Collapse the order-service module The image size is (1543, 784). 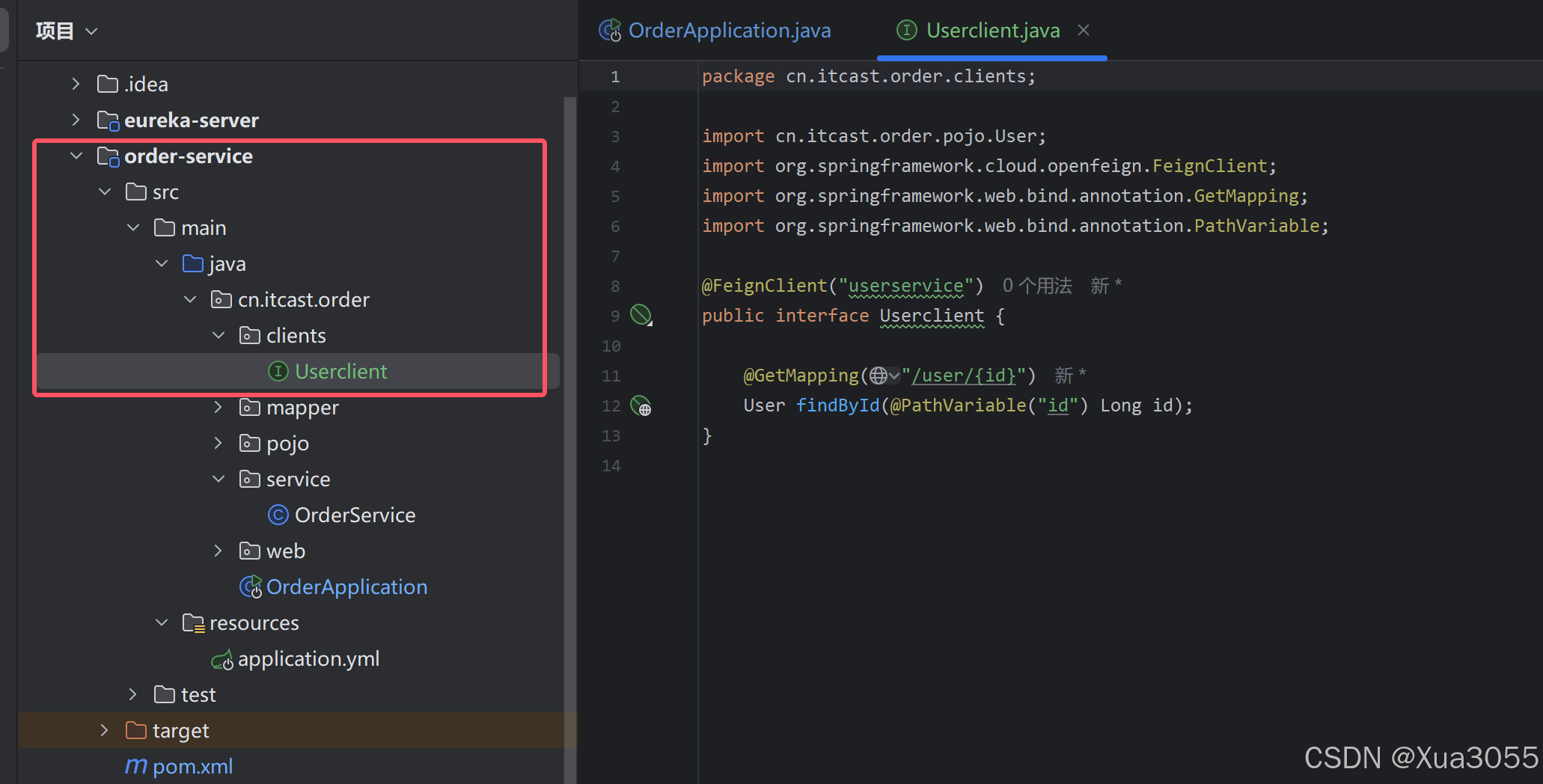point(76,156)
